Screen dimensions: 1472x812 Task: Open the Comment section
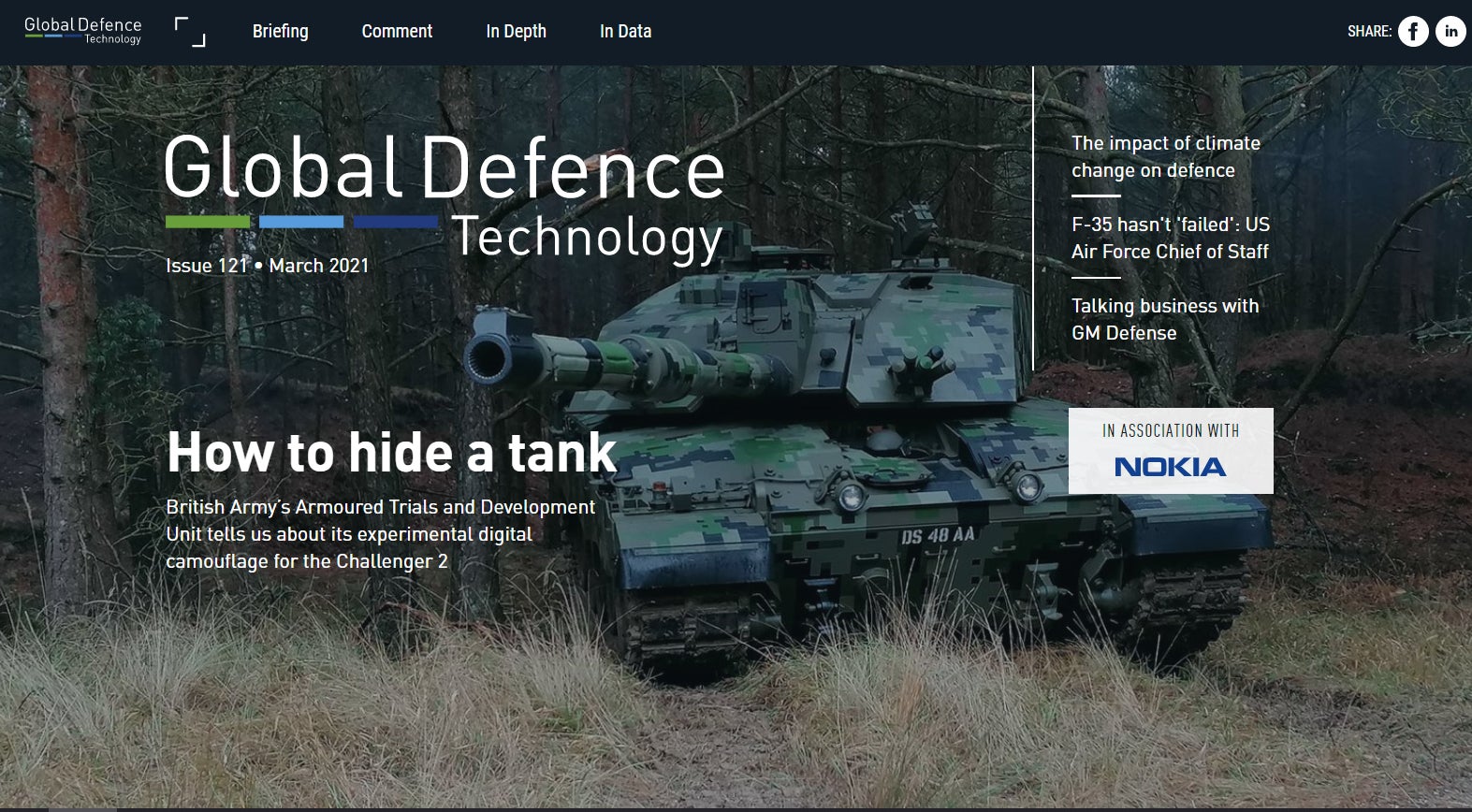397,31
